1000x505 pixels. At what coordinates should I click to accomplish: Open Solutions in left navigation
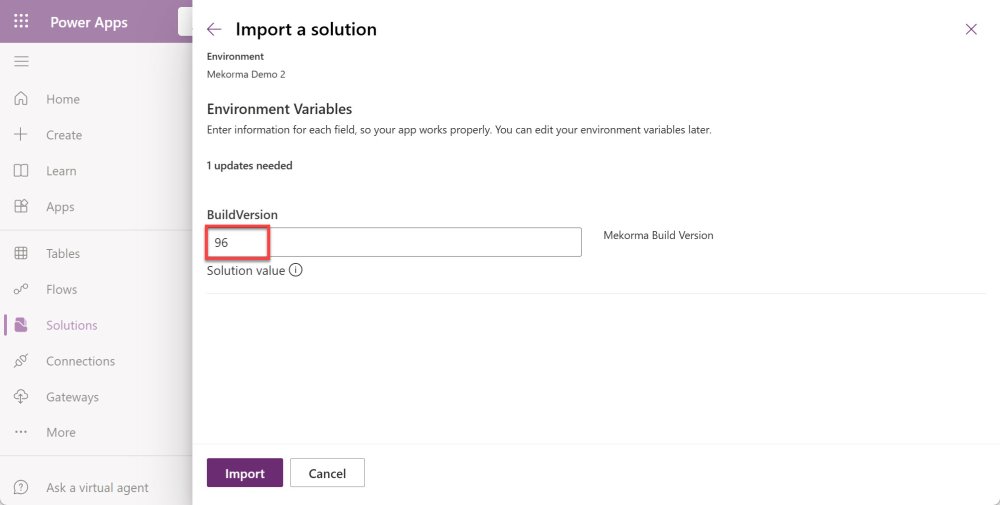click(71, 325)
